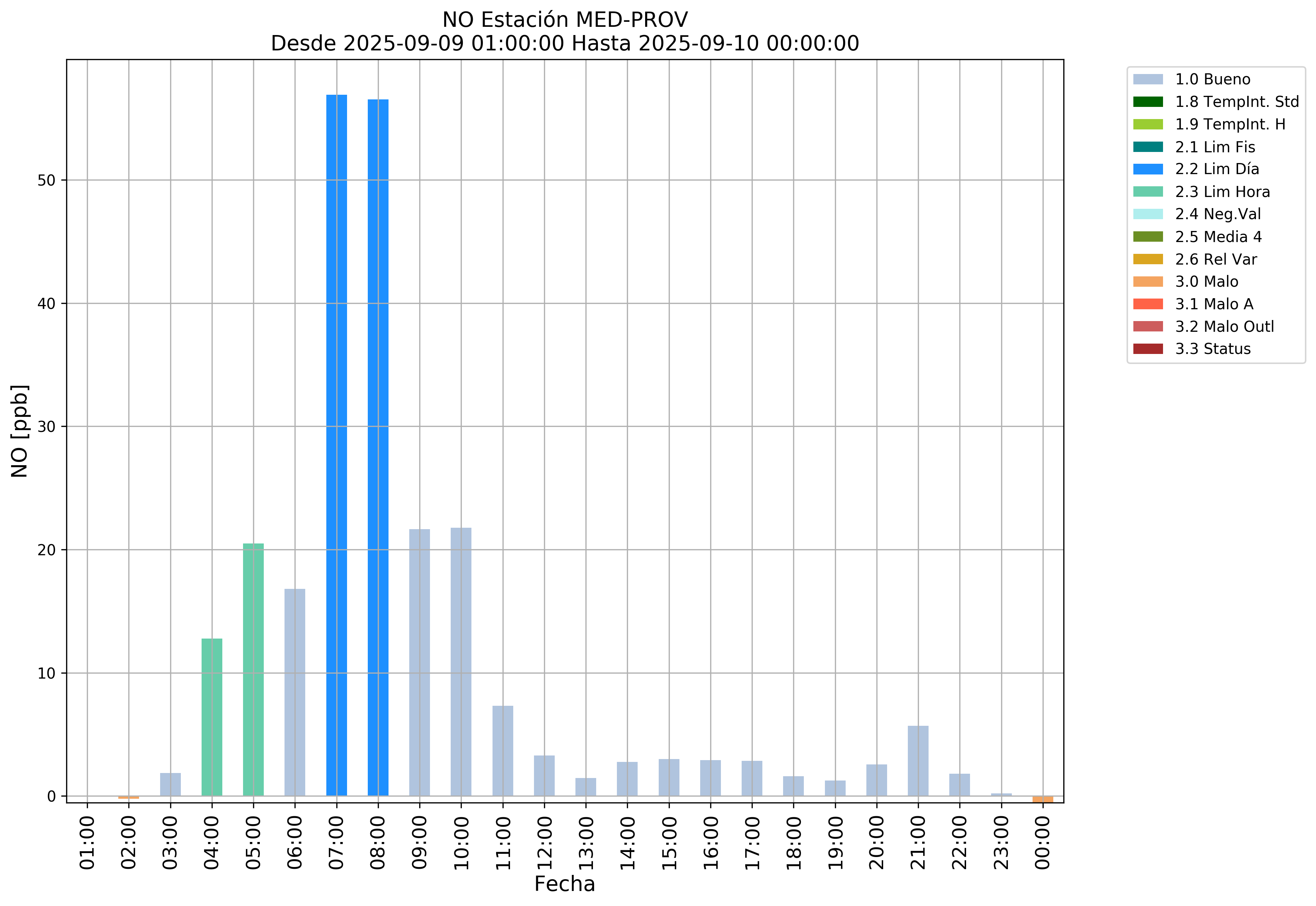The image size is (1316, 906).
Task: Click the gray bar at 10:00
Action: pos(461,662)
